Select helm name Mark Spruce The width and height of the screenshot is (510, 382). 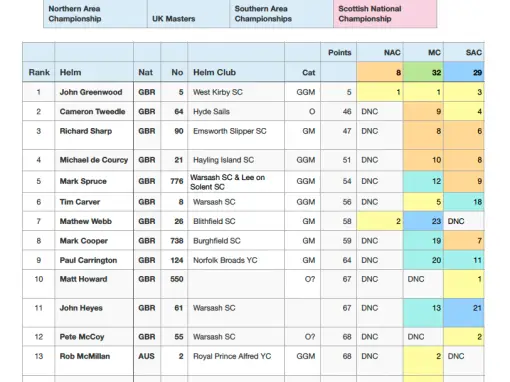pyautogui.click(x=83, y=181)
